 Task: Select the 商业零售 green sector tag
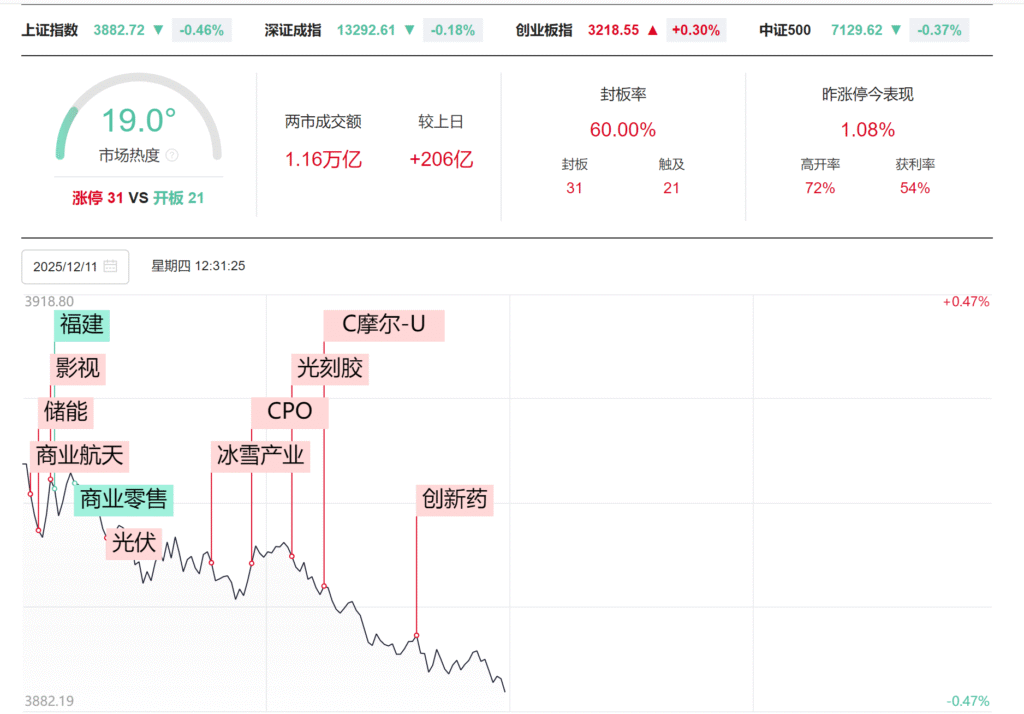pyautogui.click(x=123, y=499)
